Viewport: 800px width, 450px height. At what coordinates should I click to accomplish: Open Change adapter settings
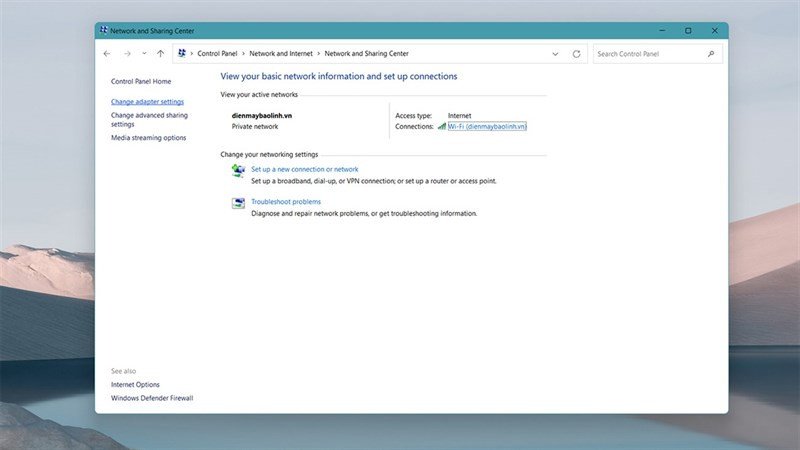(147, 102)
